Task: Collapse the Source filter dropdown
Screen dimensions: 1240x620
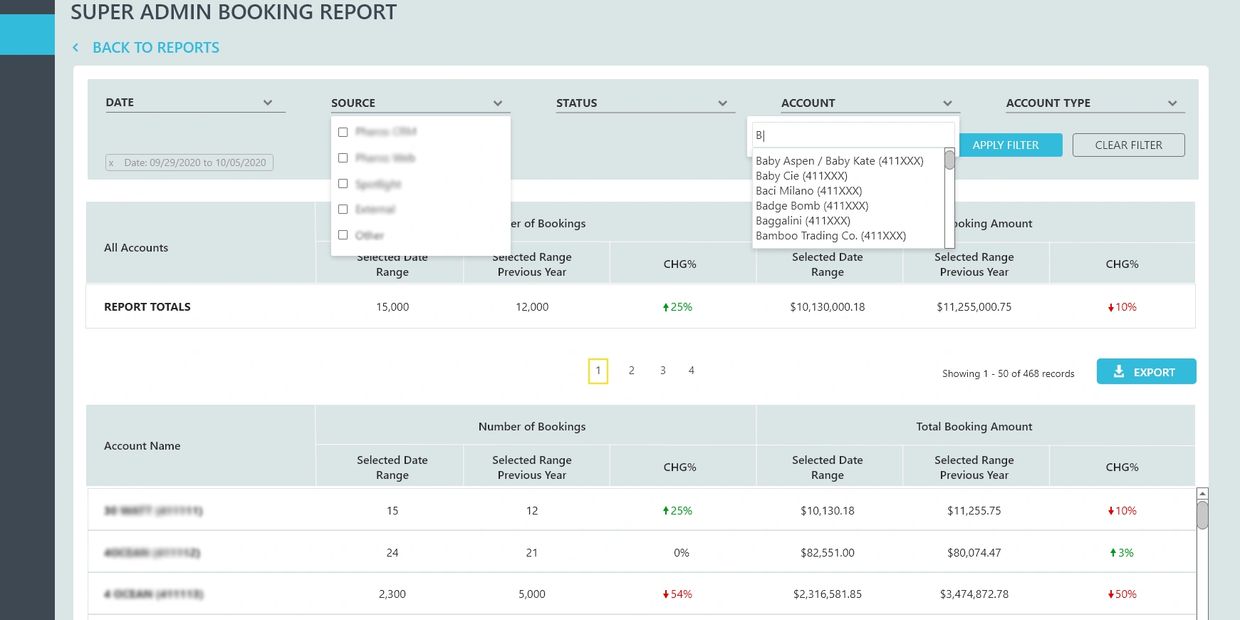Action: [x=497, y=103]
